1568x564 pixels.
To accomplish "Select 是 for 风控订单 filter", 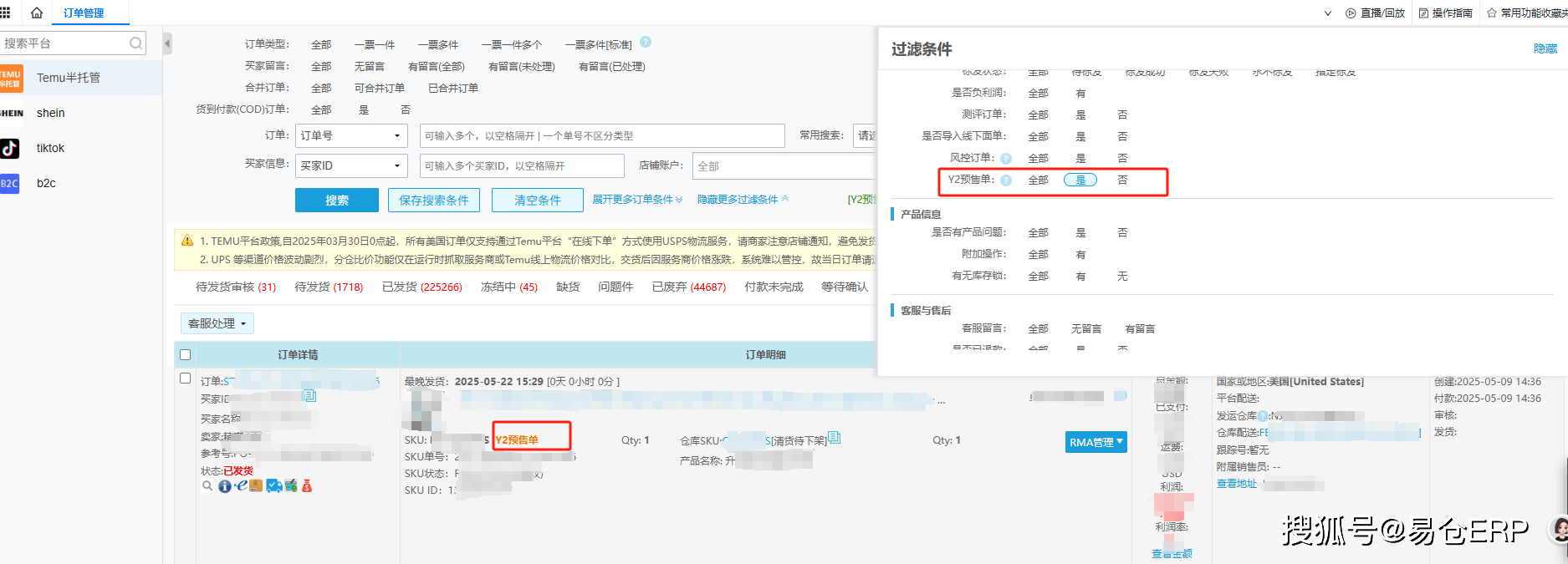I will point(1080,159).
